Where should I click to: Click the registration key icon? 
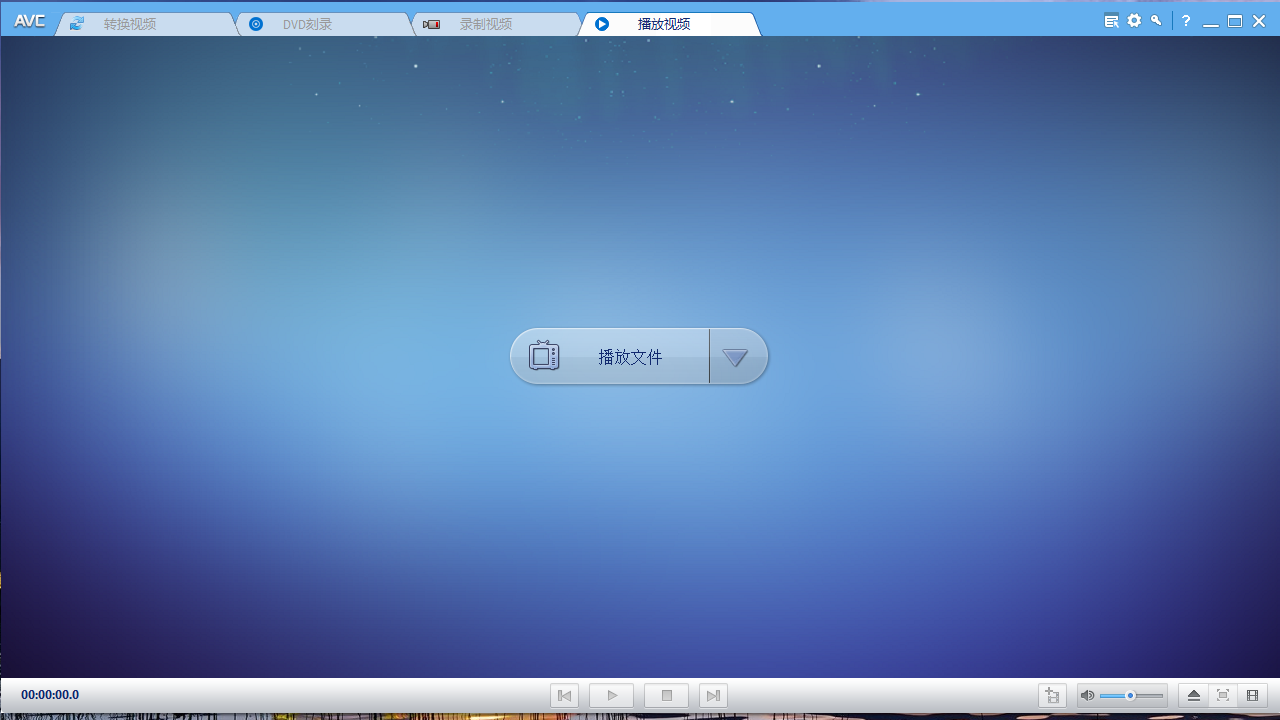coord(1156,20)
